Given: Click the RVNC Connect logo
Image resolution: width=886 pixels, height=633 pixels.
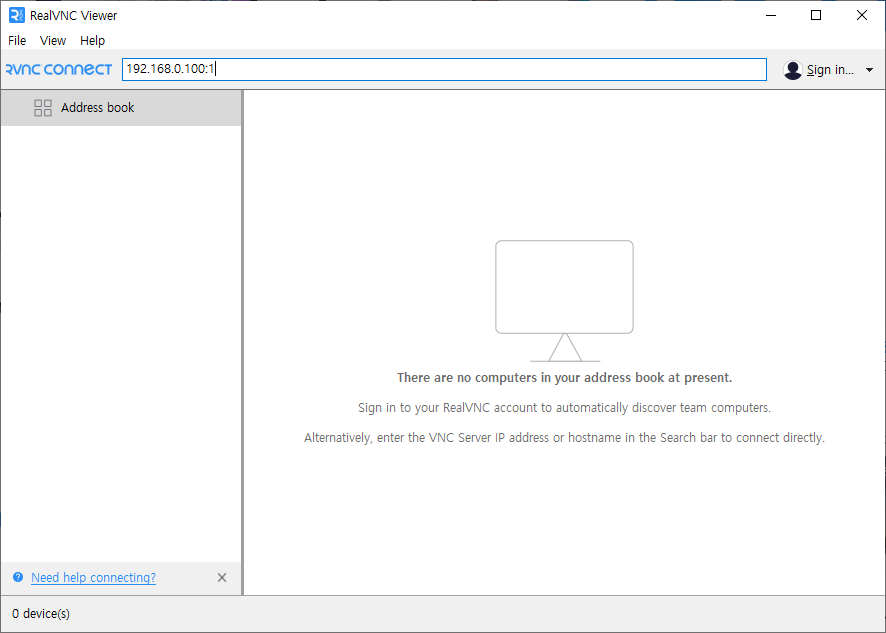Looking at the screenshot, I should (x=59, y=70).
